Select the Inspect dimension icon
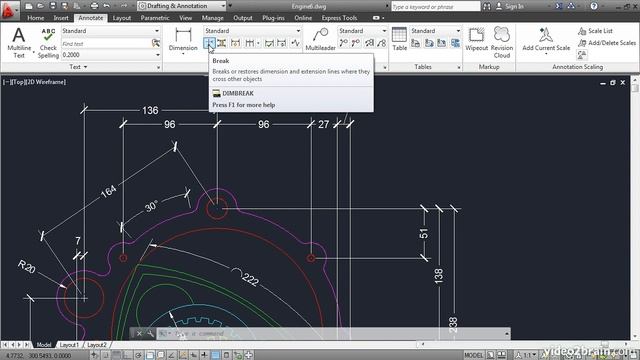The image size is (640, 360). point(269,42)
